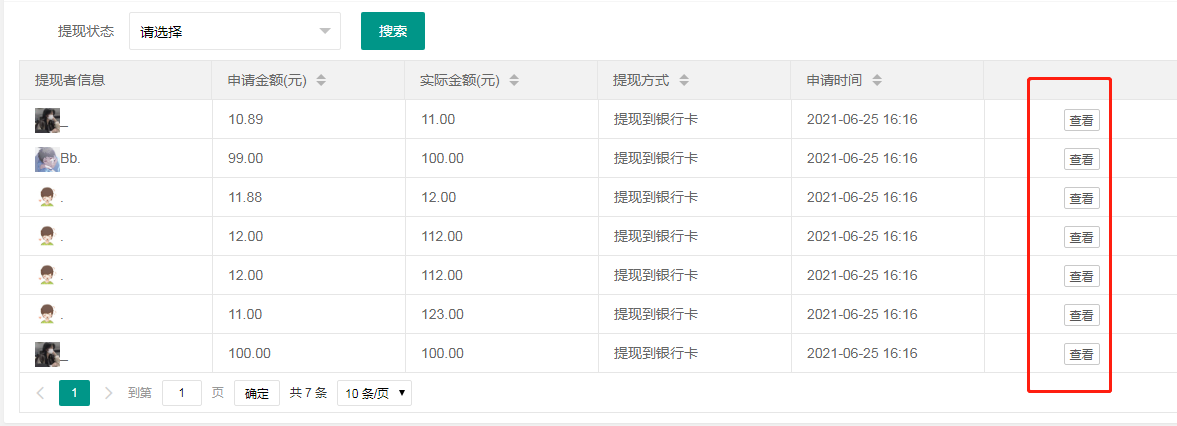View details of 10.89 withdrawal row

click(1082, 120)
